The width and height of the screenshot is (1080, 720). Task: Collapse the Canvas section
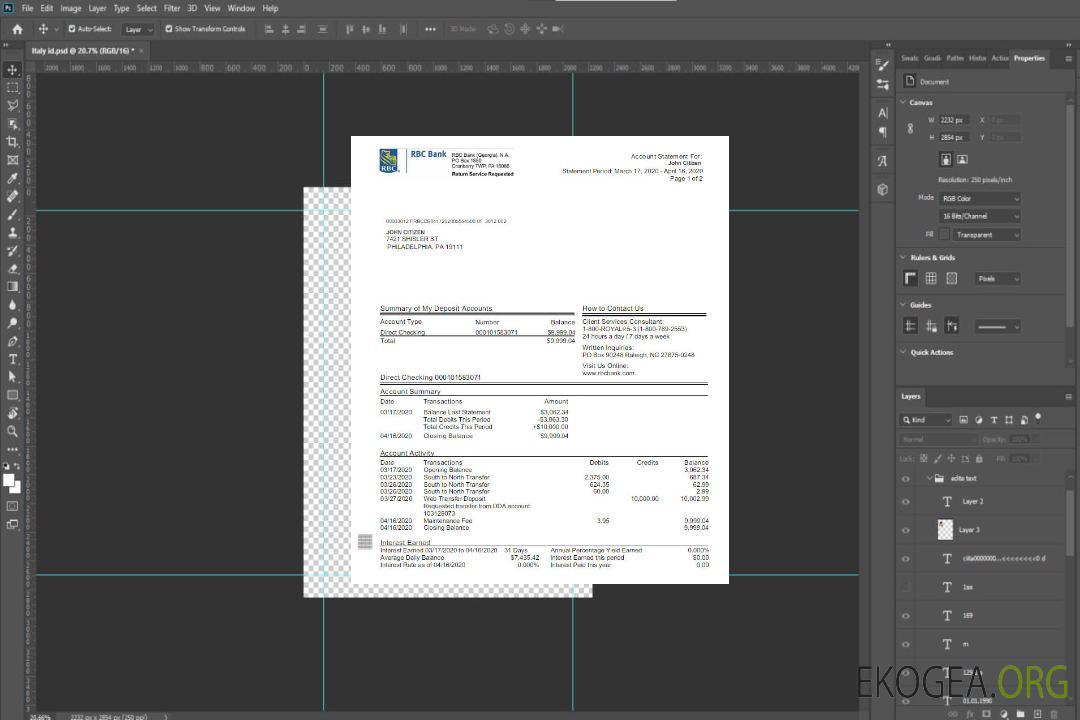(903, 102)
